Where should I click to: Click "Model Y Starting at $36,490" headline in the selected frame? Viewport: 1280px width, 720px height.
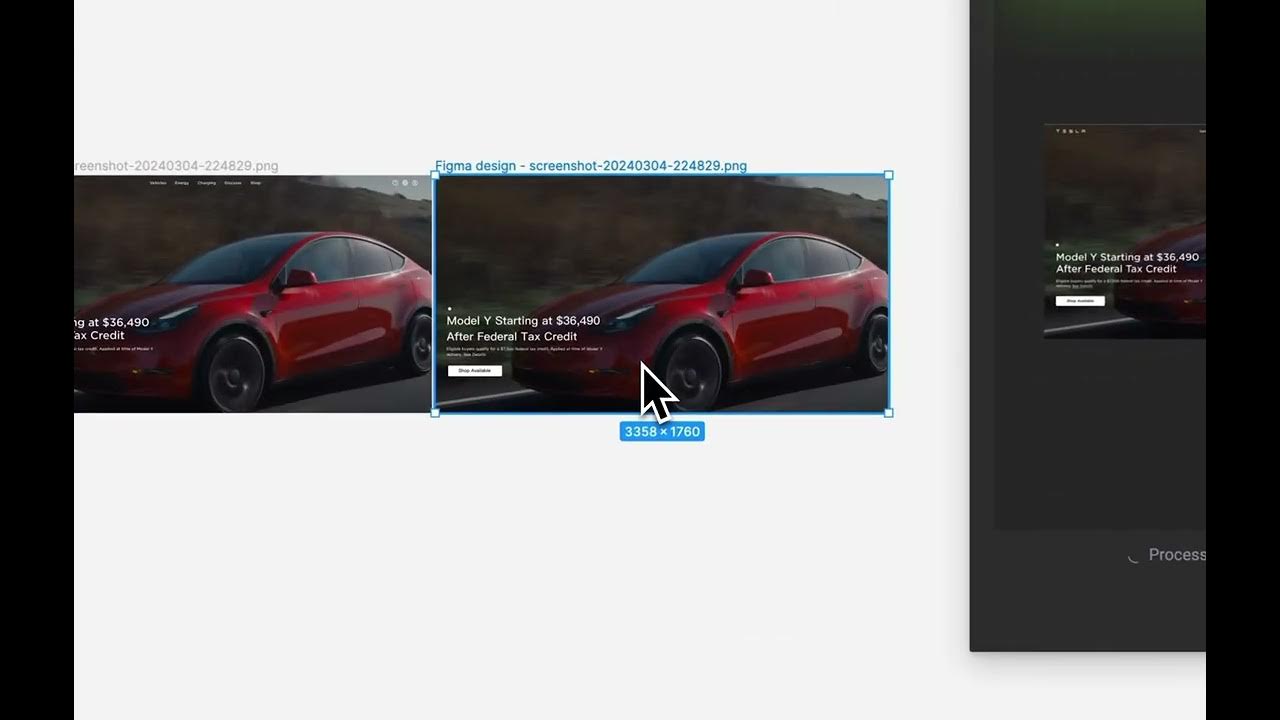pyautogui.click(x=523, y=321)
